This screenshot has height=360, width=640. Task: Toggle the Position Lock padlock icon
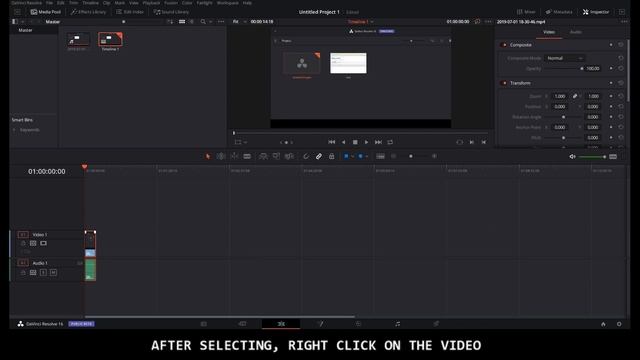[331, 156]
